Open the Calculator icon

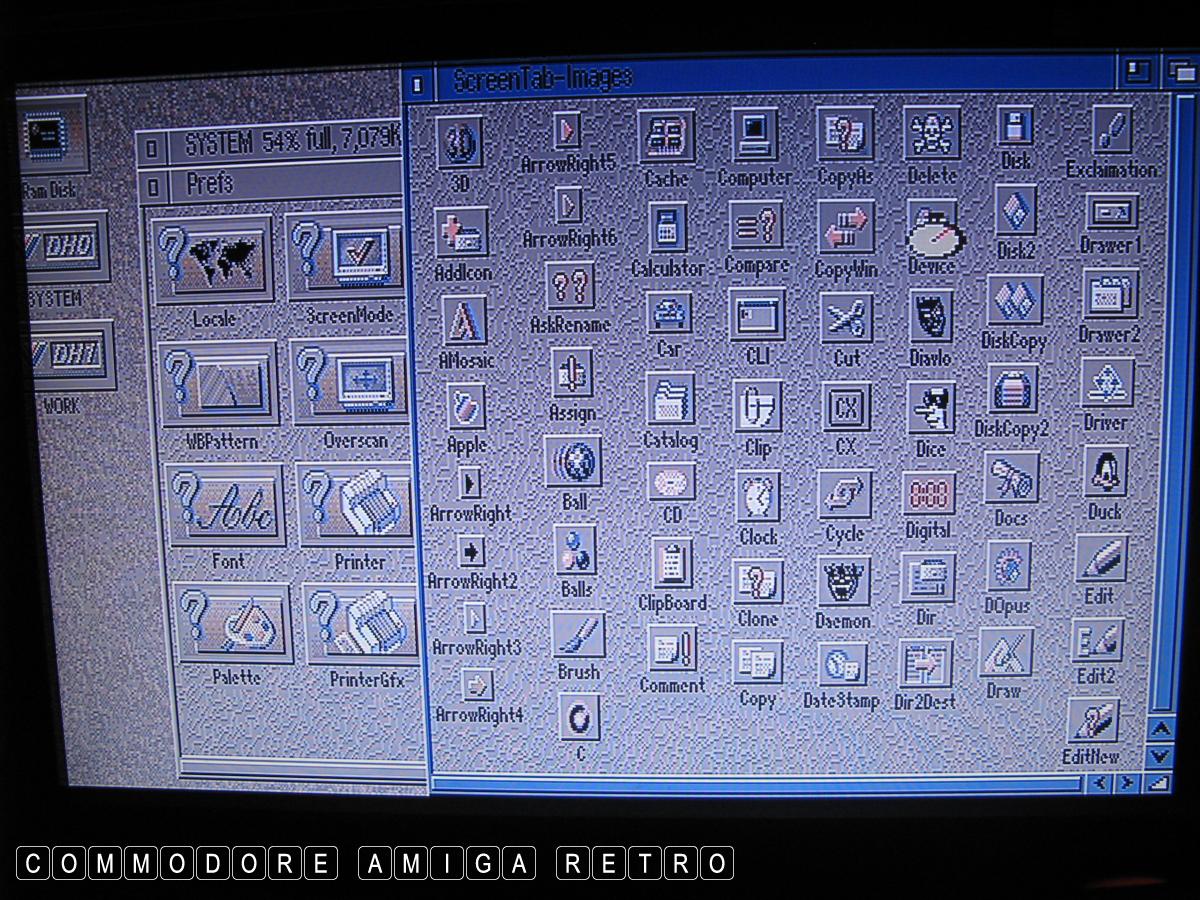[x=667, y=229]
